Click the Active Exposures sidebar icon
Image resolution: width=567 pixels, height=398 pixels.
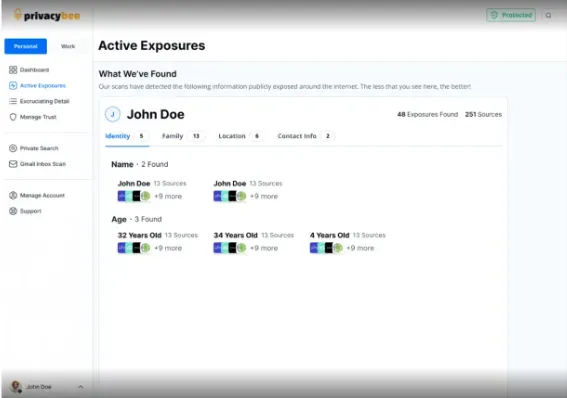pyautogui.click(x=13, y=86)
